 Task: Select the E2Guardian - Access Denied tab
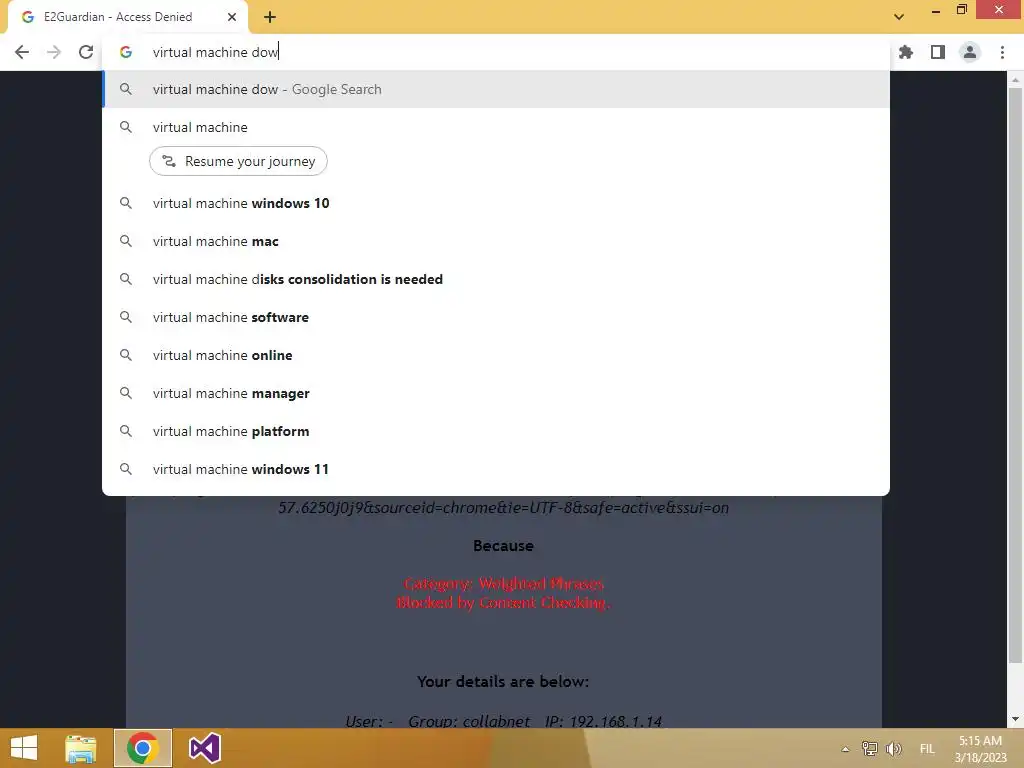(x=128, y=17)
